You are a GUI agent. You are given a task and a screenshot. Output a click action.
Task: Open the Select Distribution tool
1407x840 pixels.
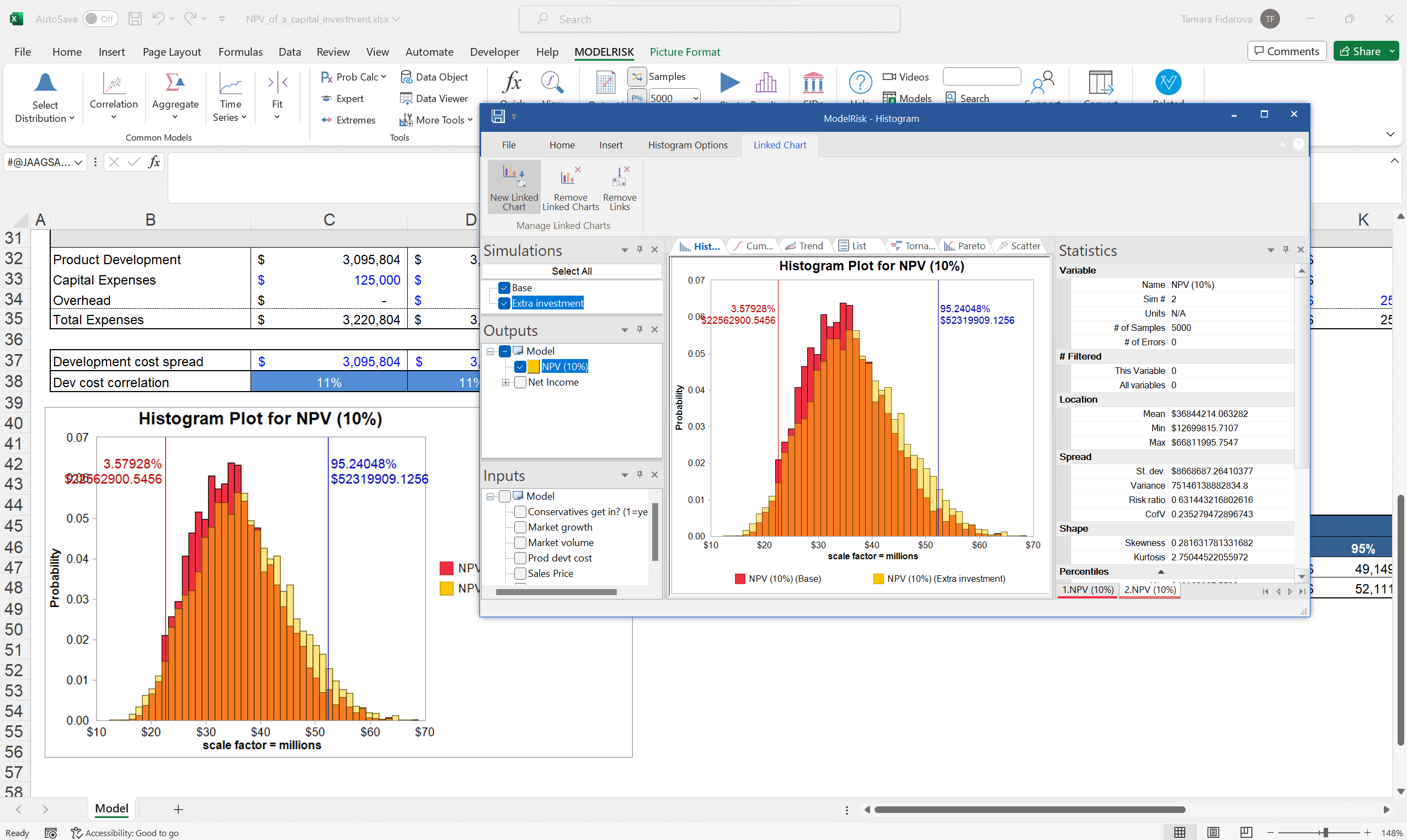click(45, 96)
